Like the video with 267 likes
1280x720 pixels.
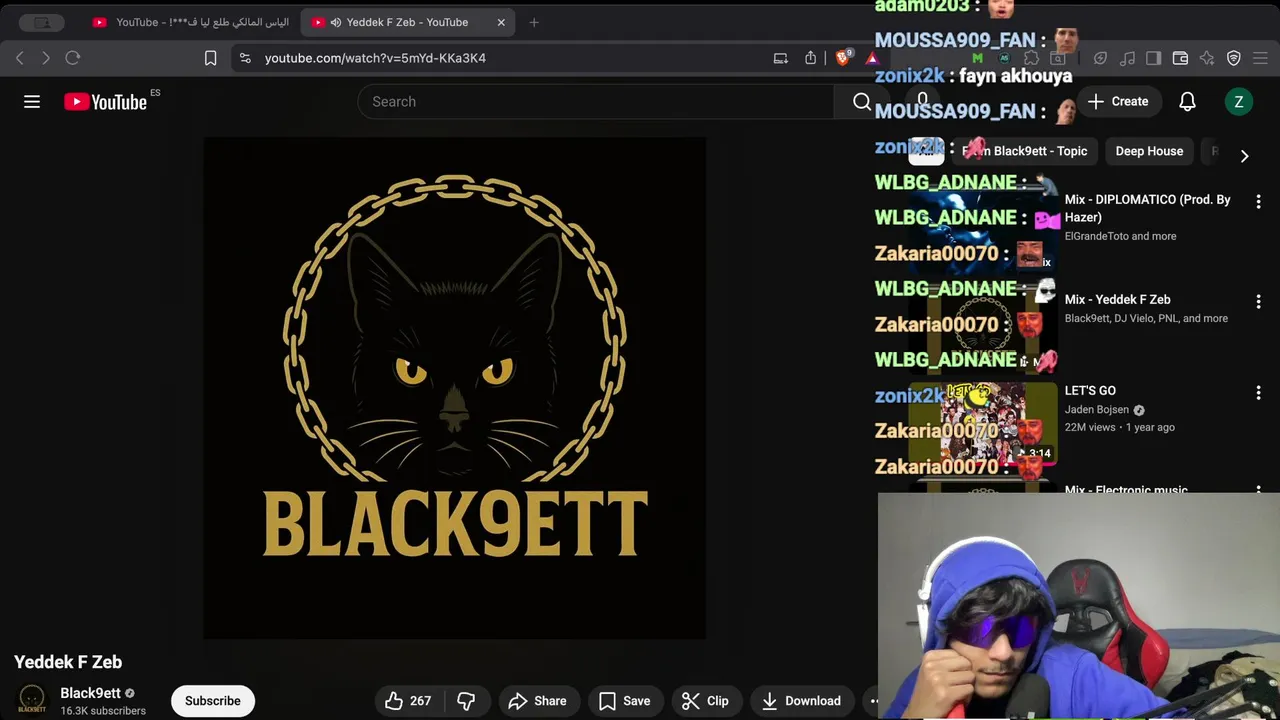(x=408, y=701)
